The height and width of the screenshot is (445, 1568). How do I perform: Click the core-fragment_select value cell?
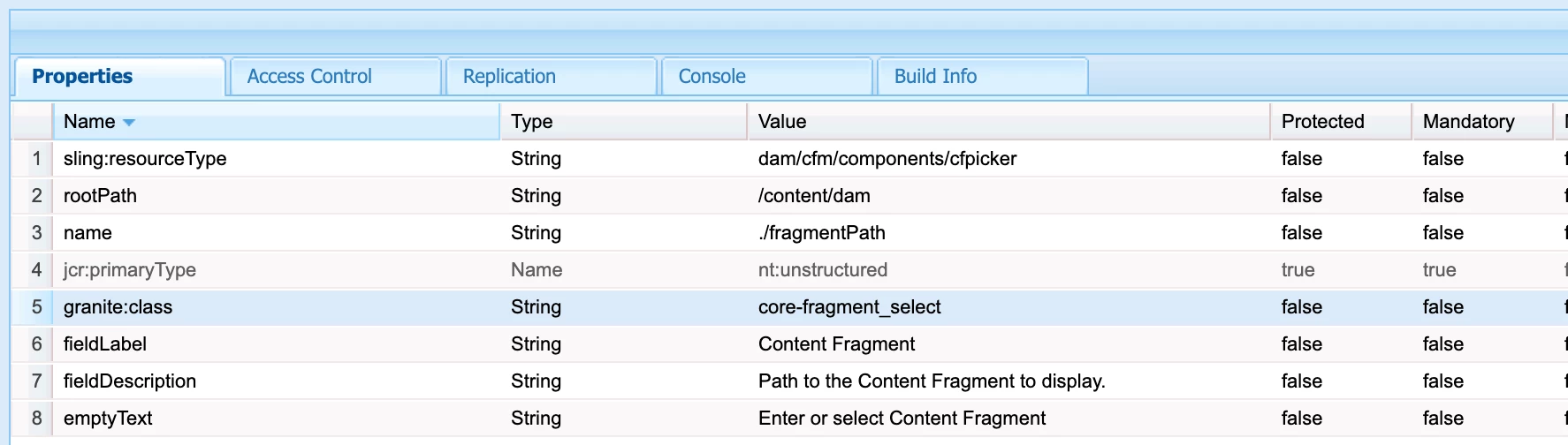tap(849, 307)
